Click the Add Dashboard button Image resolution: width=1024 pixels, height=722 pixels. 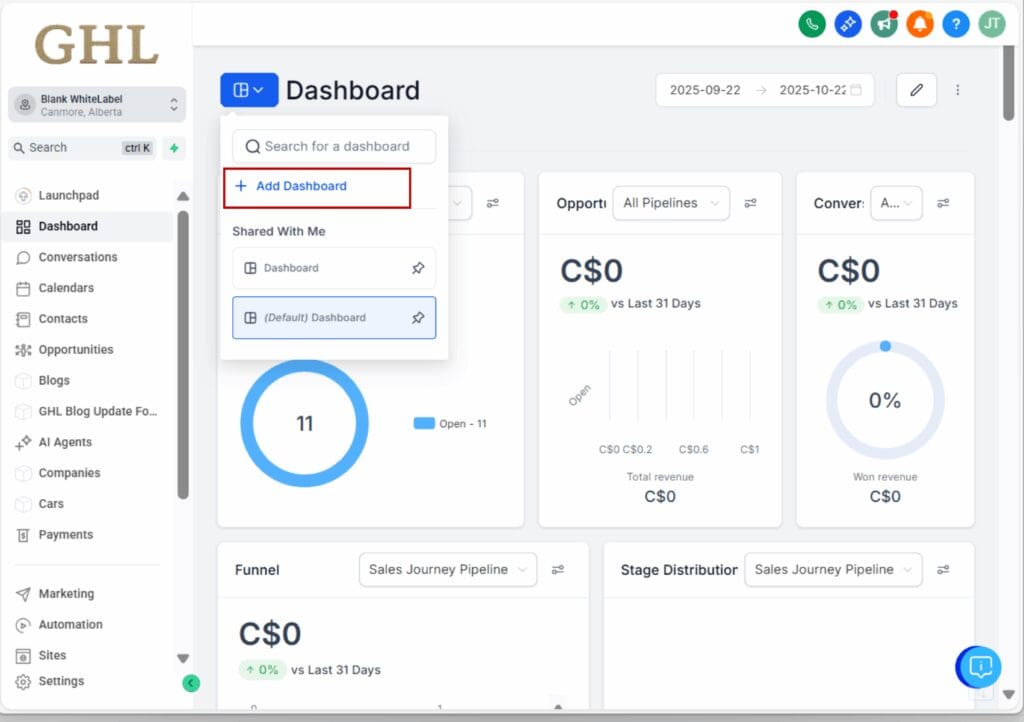[301, 187]
